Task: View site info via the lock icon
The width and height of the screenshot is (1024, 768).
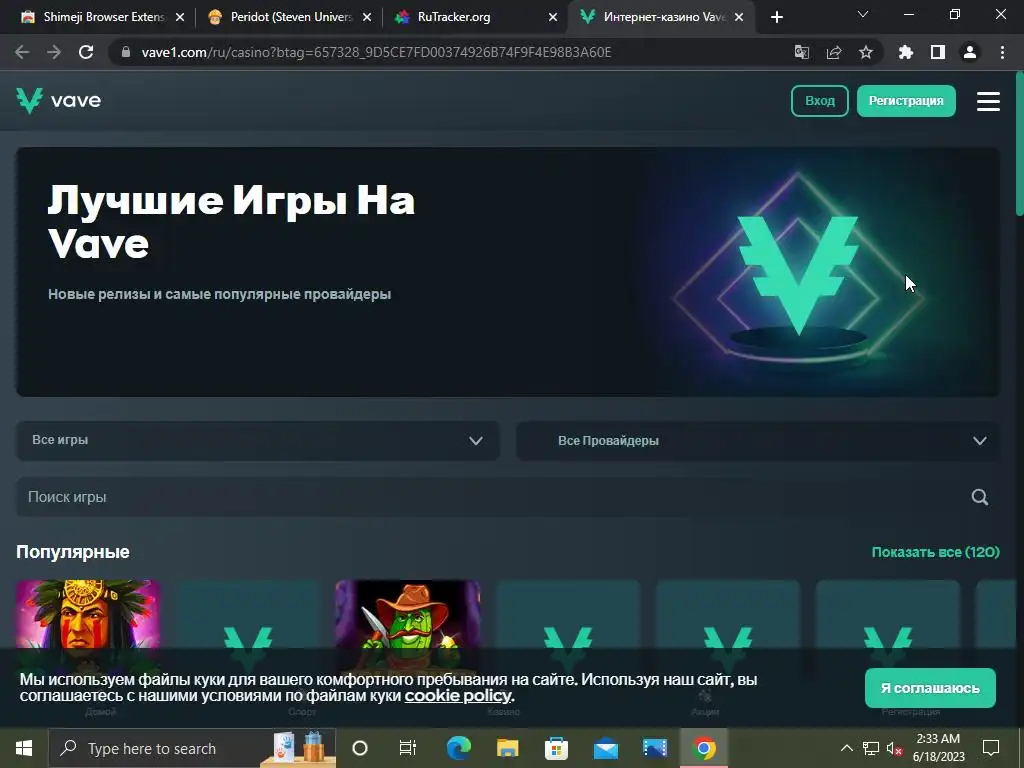Action: pos(126,52)
